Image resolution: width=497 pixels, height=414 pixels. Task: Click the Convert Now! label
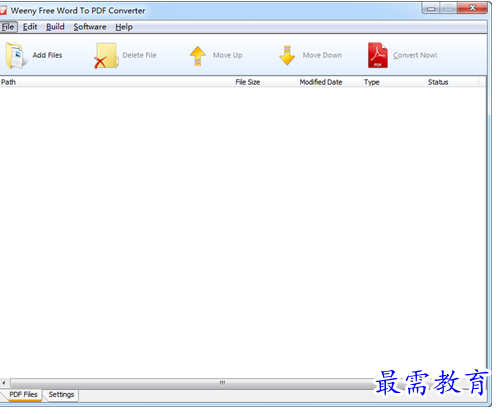tap(415, 55)
